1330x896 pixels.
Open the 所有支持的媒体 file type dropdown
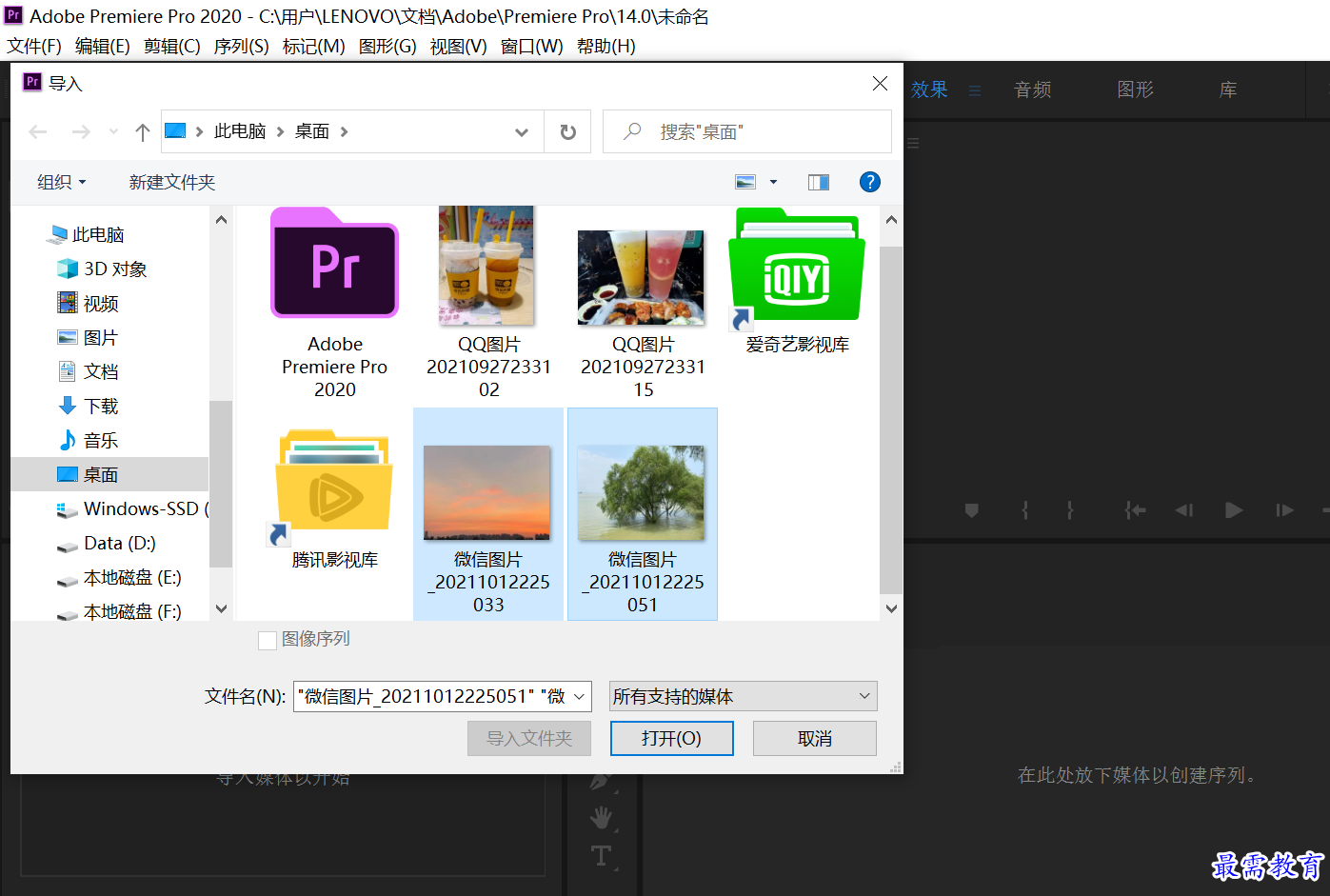click(743, 696)
